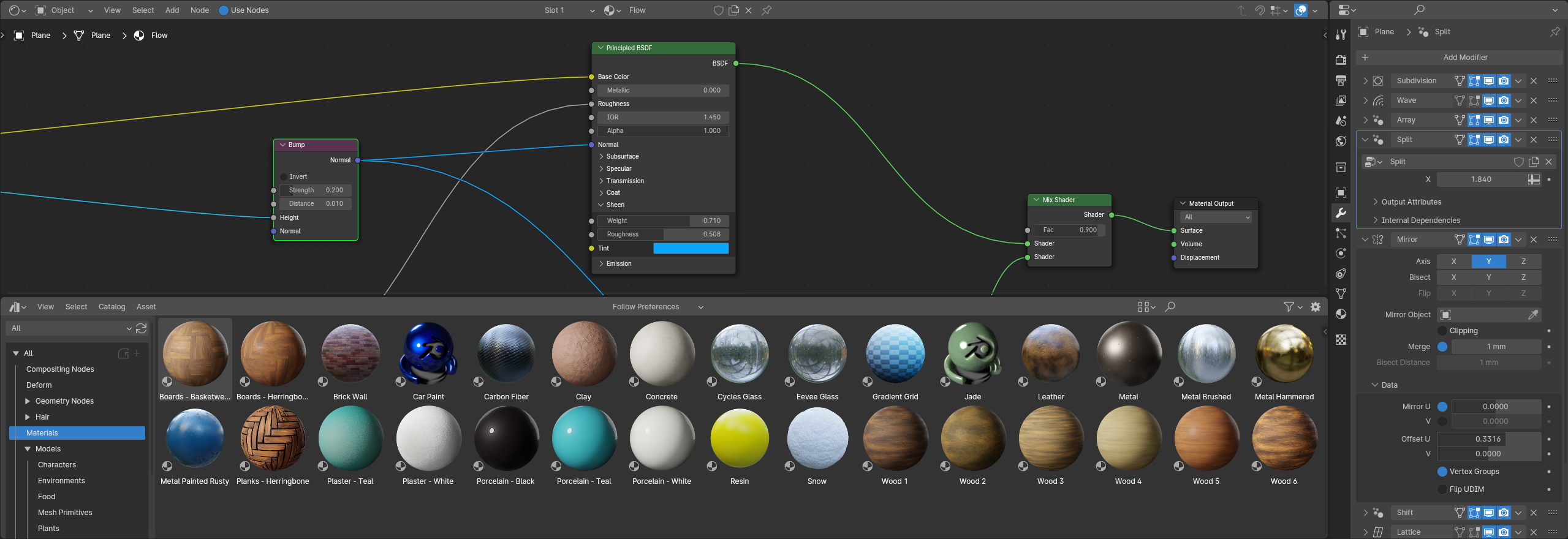1568x539 pixels.
Task: Toggle Merge checkbox in Mirror modifier
Action: pyautogui.click(x=1442, y=347)
